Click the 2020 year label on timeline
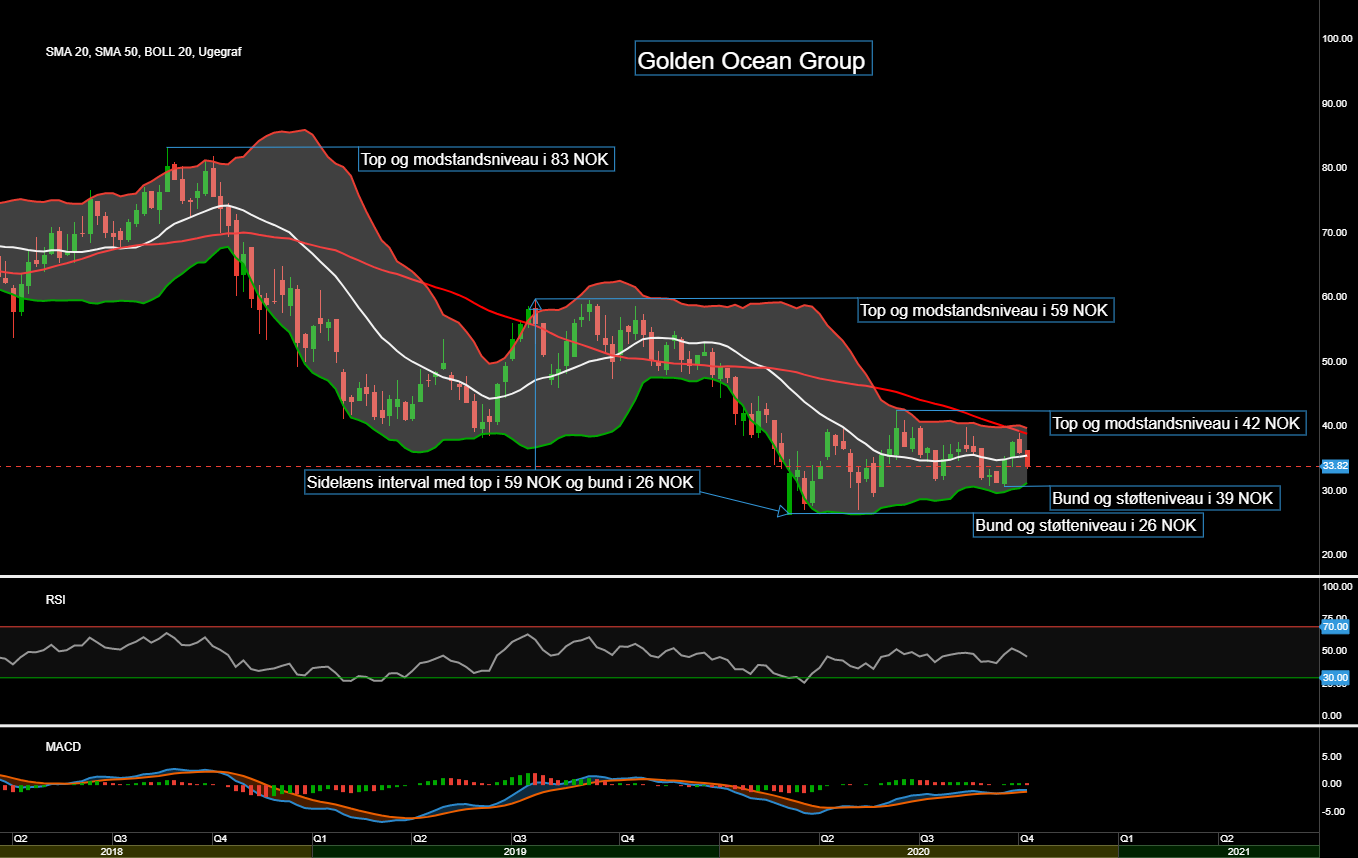The width and height of the screenshot is (1358, 858). (918, 852)
